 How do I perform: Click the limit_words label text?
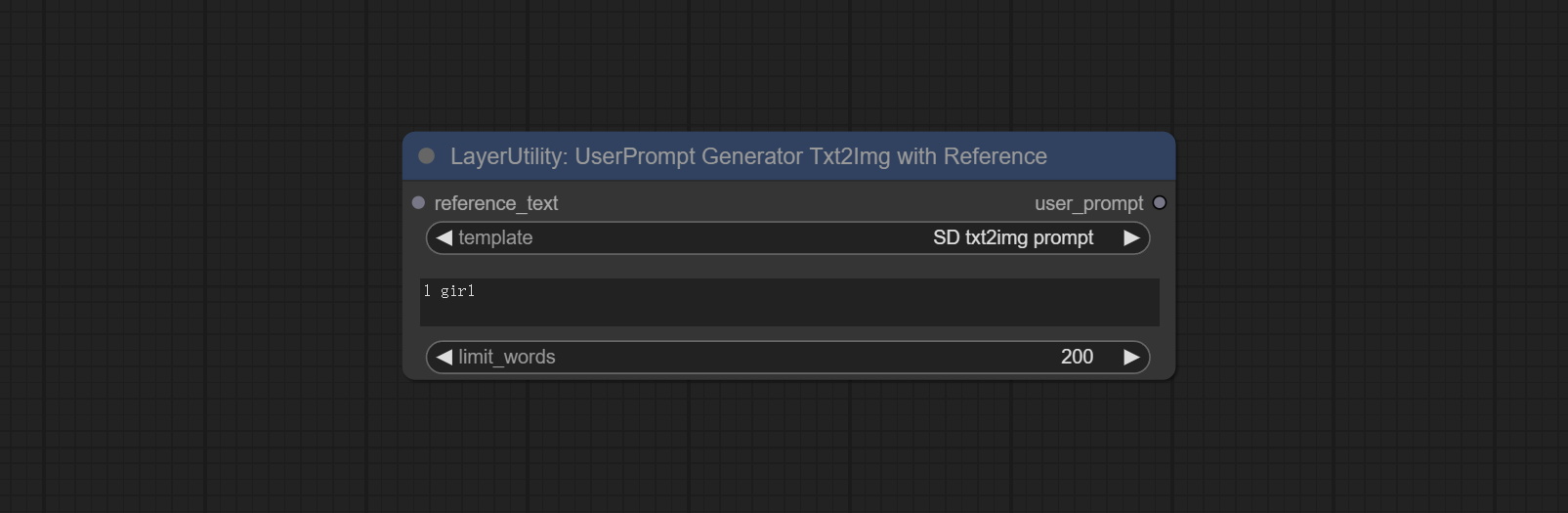[x=506, y=358]
